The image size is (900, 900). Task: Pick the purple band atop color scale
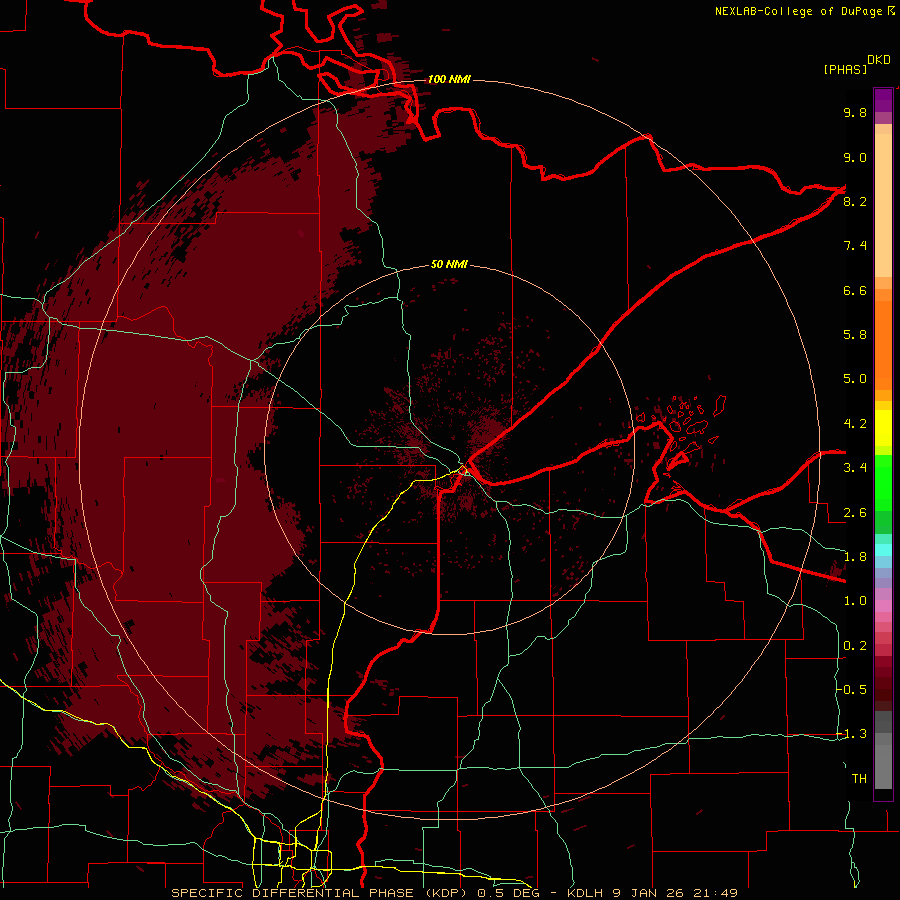click(883, 100)
